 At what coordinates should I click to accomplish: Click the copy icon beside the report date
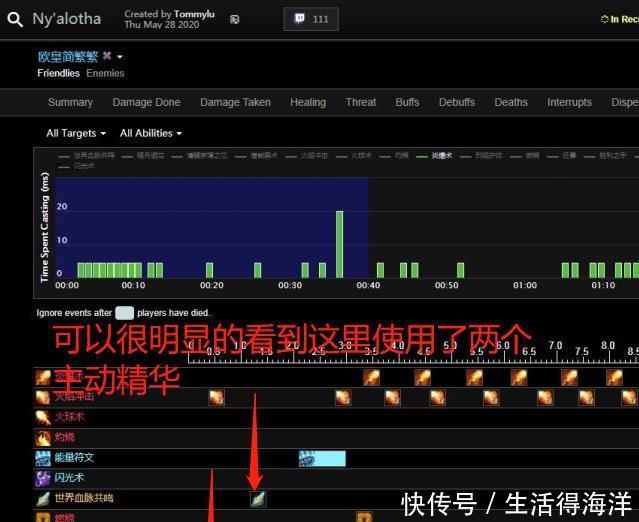235,19
